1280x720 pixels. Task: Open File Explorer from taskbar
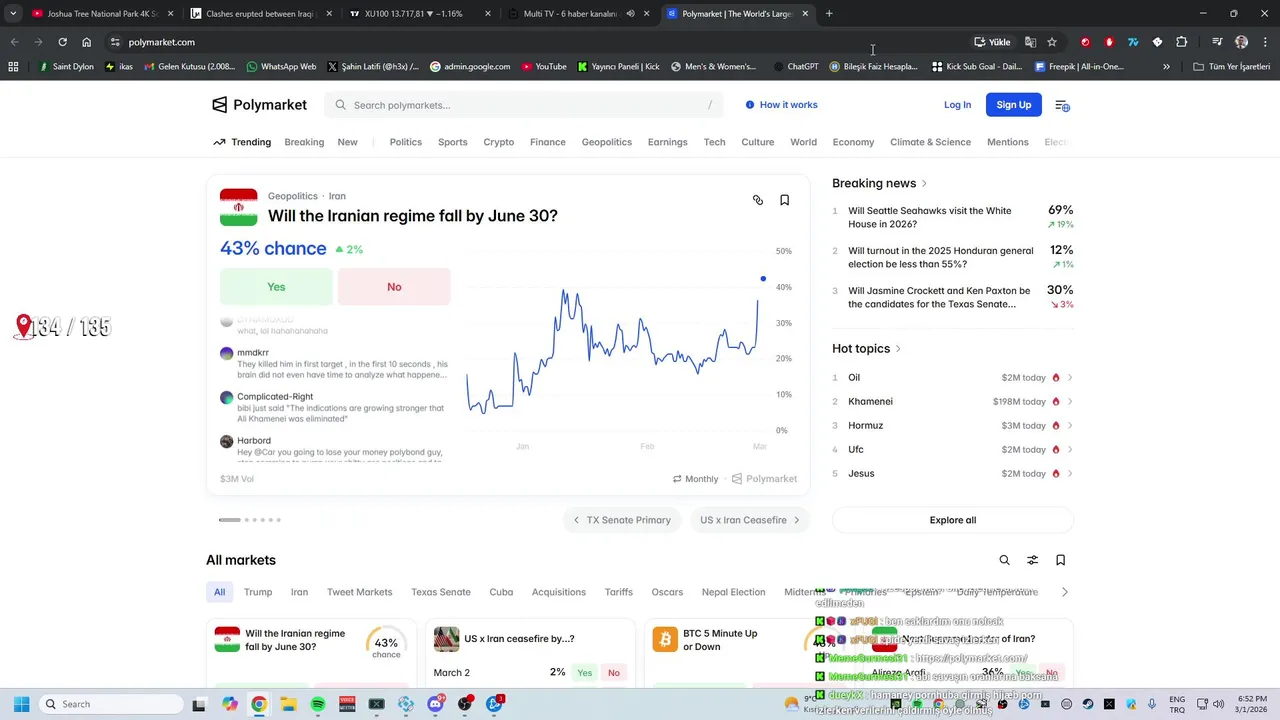[x=288, y=704]
